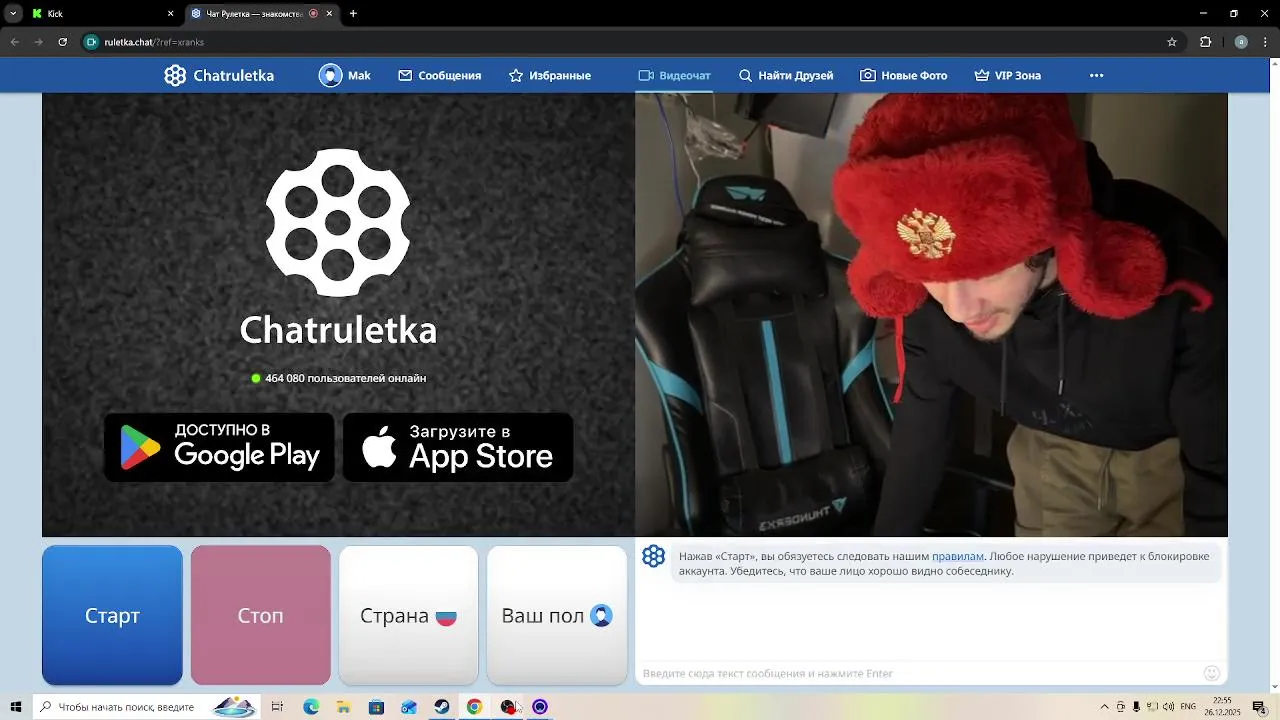Screen dimensions: 1280x720
Task: Open the browser extensions puzzle icon
Action: [x=1205, y=42]
